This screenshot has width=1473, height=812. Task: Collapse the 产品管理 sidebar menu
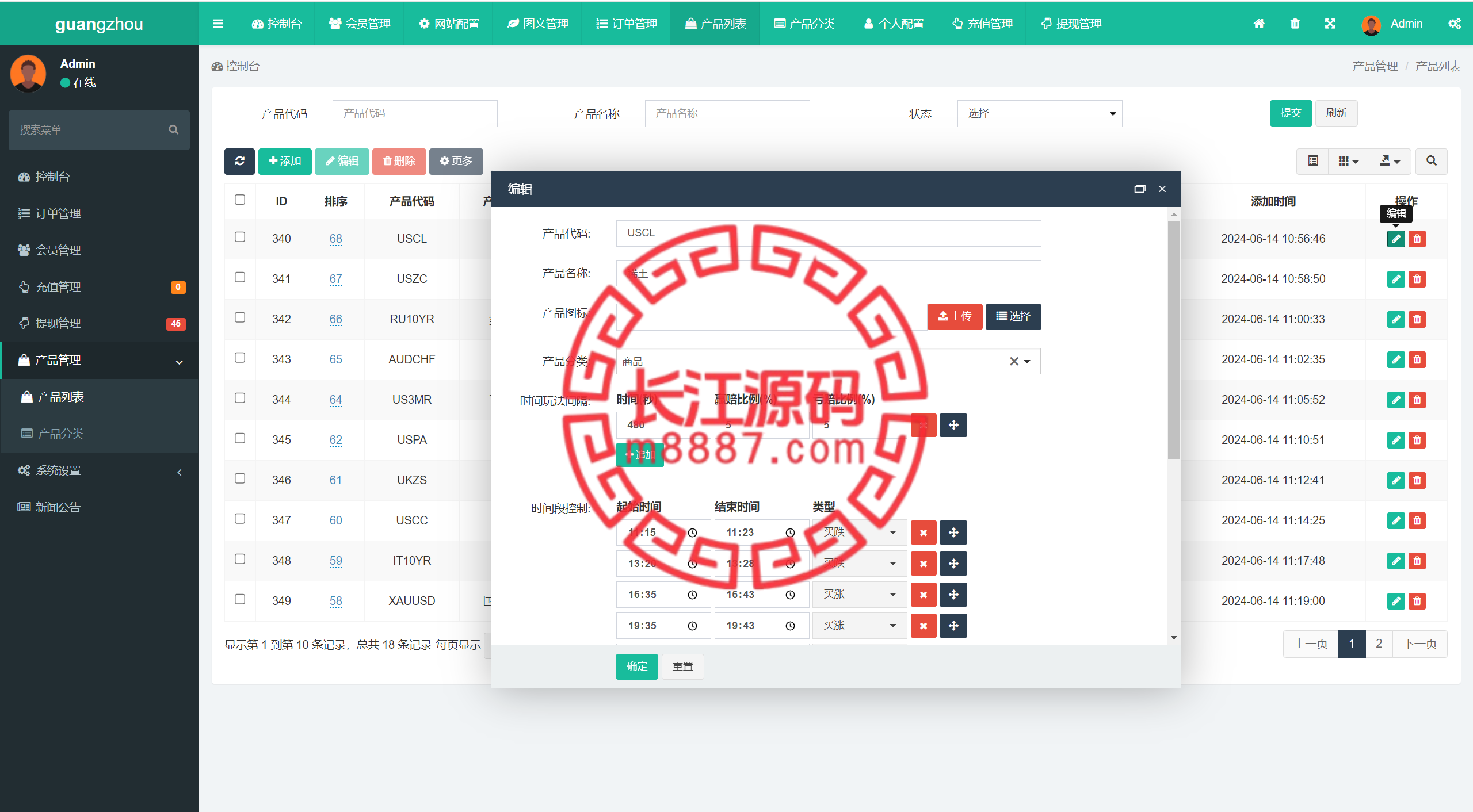tap(100, 361)
